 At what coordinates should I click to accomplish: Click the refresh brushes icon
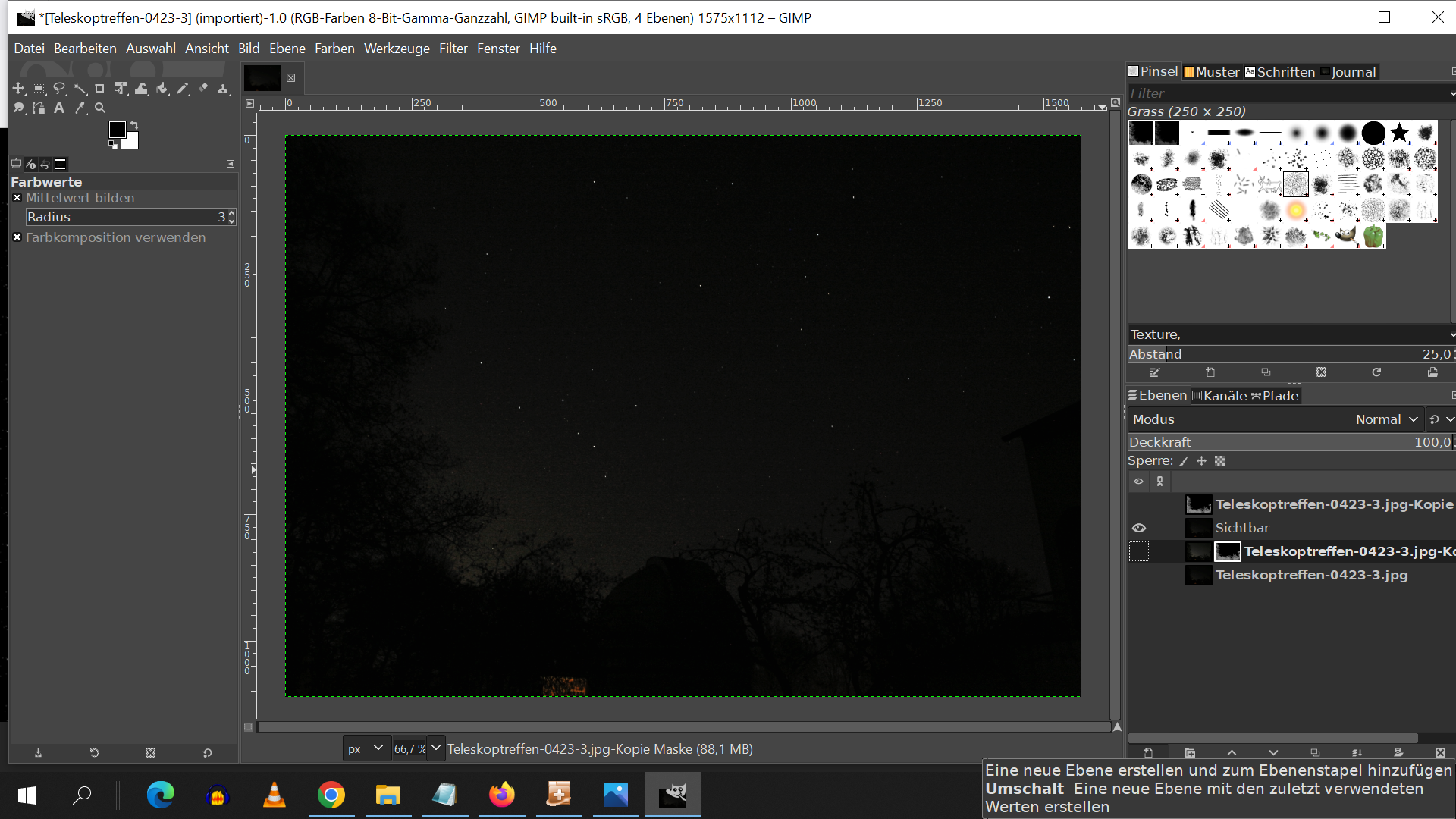point(1376,372)
